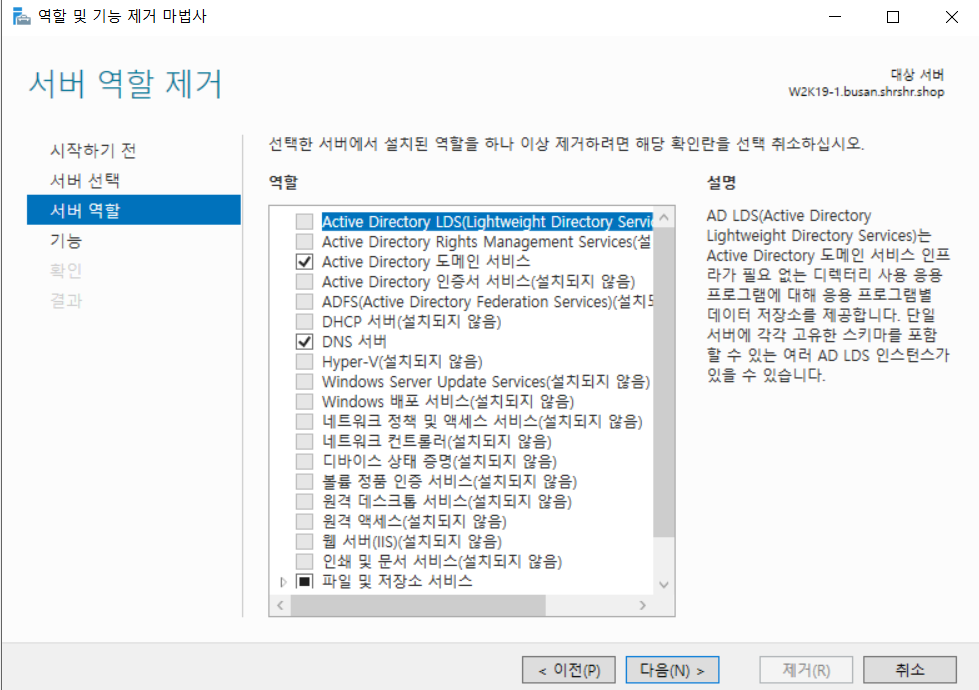Go to 시작하기 전 step
Image resolution: width=979 pixels, height=690 pixels.
[x=93, y=150]
